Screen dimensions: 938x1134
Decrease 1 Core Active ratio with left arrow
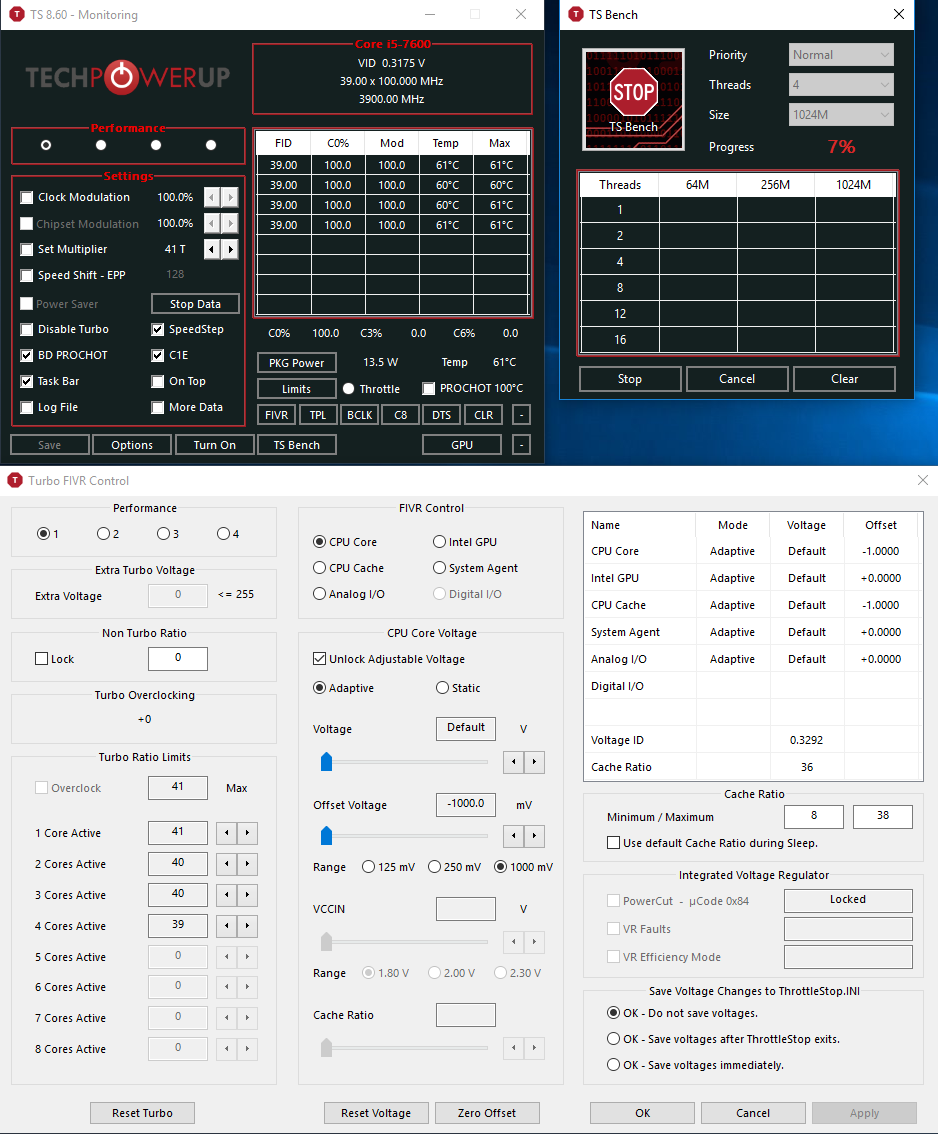[229, 833]
